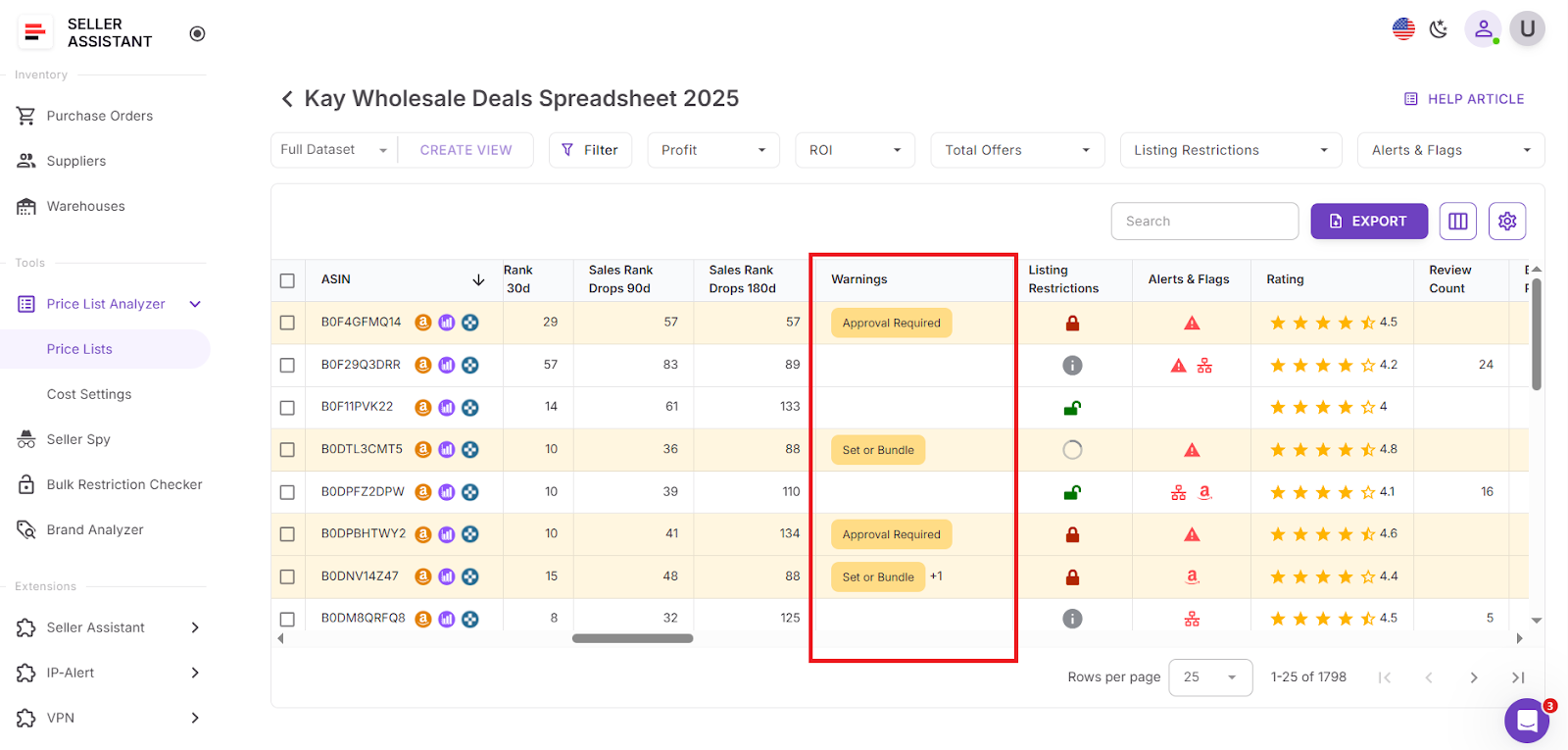Focus the Search input field
The height and width of the screenshot is (750, 1568).
tap(1204, 222)
